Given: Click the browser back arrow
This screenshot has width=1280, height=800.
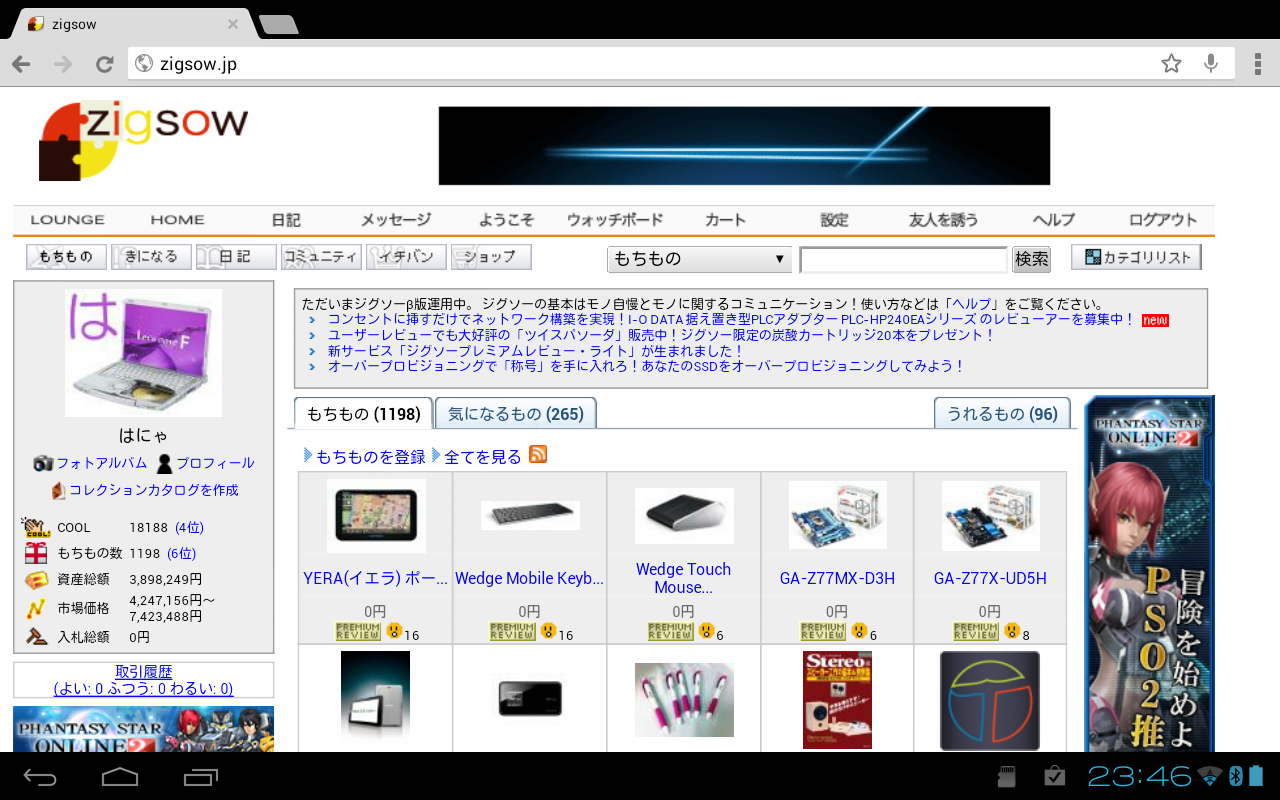Looking at the screenshot, I should pos(21,64).
